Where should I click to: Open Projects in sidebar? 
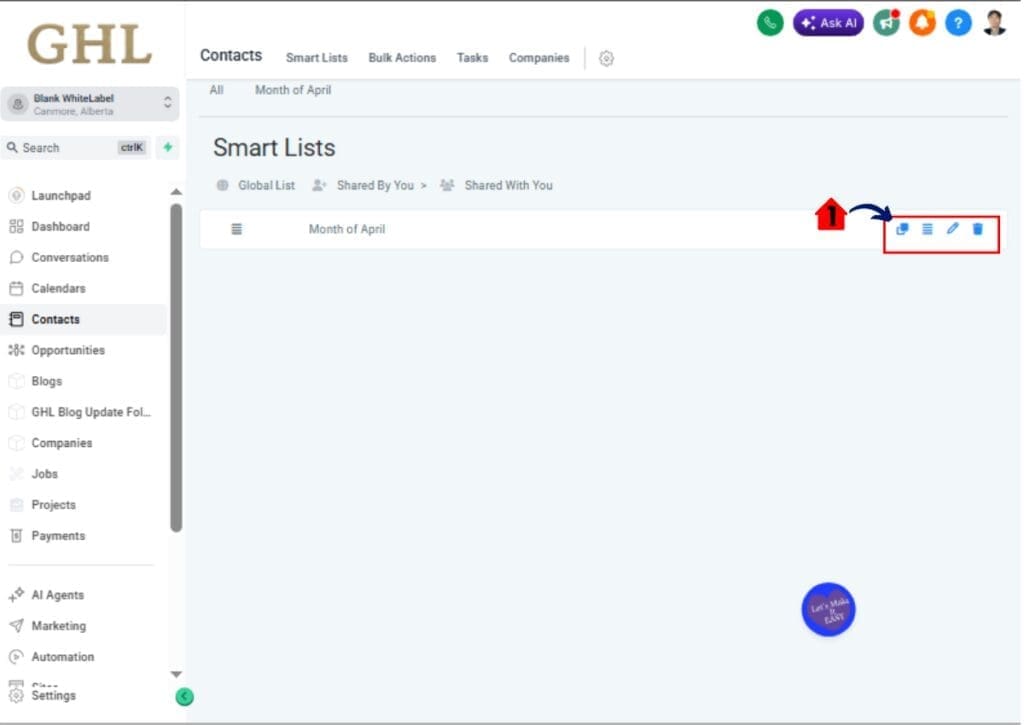[x=54, y=505]
